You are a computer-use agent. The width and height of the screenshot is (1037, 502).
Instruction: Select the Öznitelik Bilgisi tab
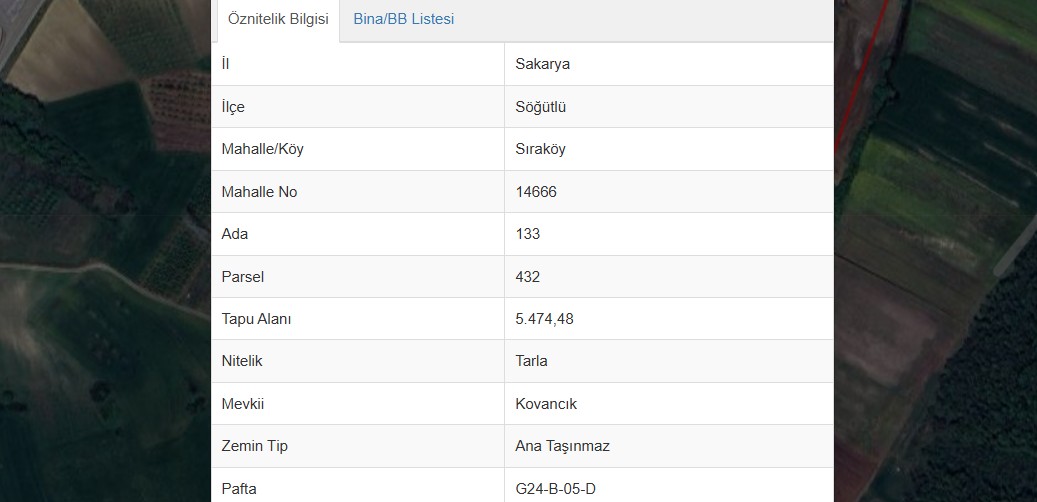pos(278,19)
